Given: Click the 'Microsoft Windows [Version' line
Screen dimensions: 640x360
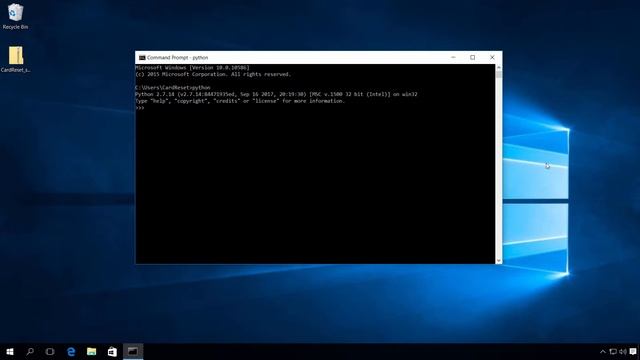Looking at the screenshot, I should click(192, 68).
